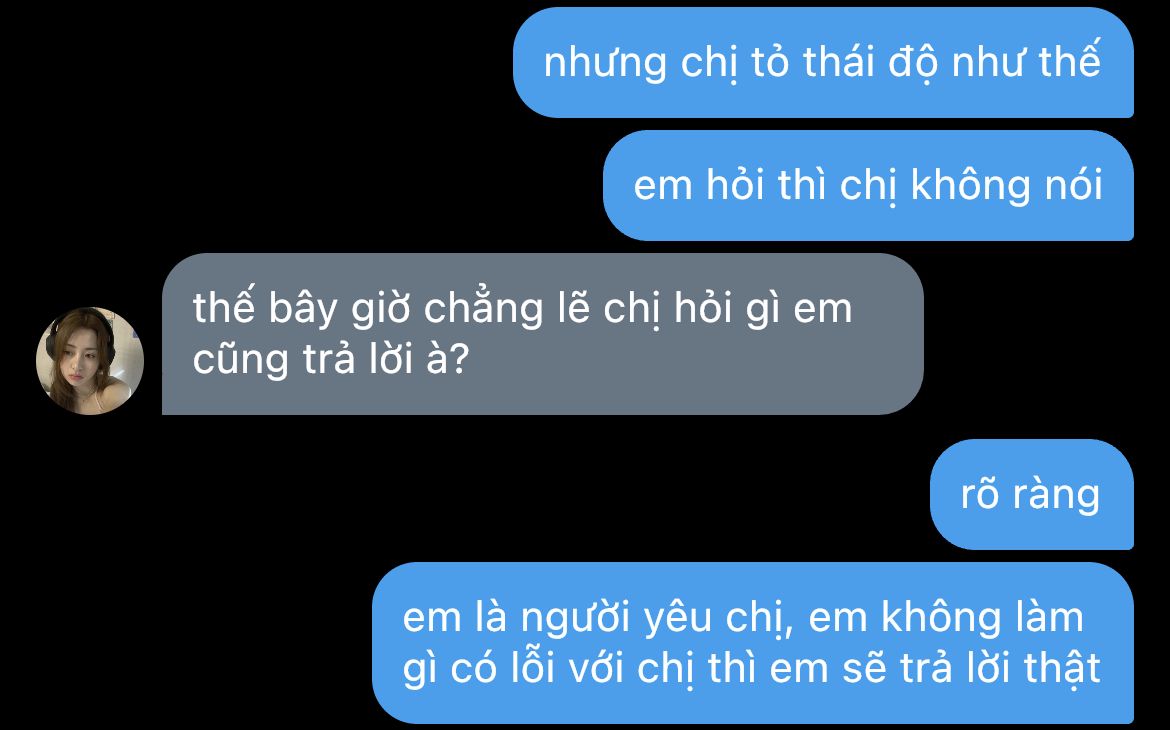Click "không nói" in the second blue bubble
The height and width of the screenshot is (730, 1170).
[1007, 185]
